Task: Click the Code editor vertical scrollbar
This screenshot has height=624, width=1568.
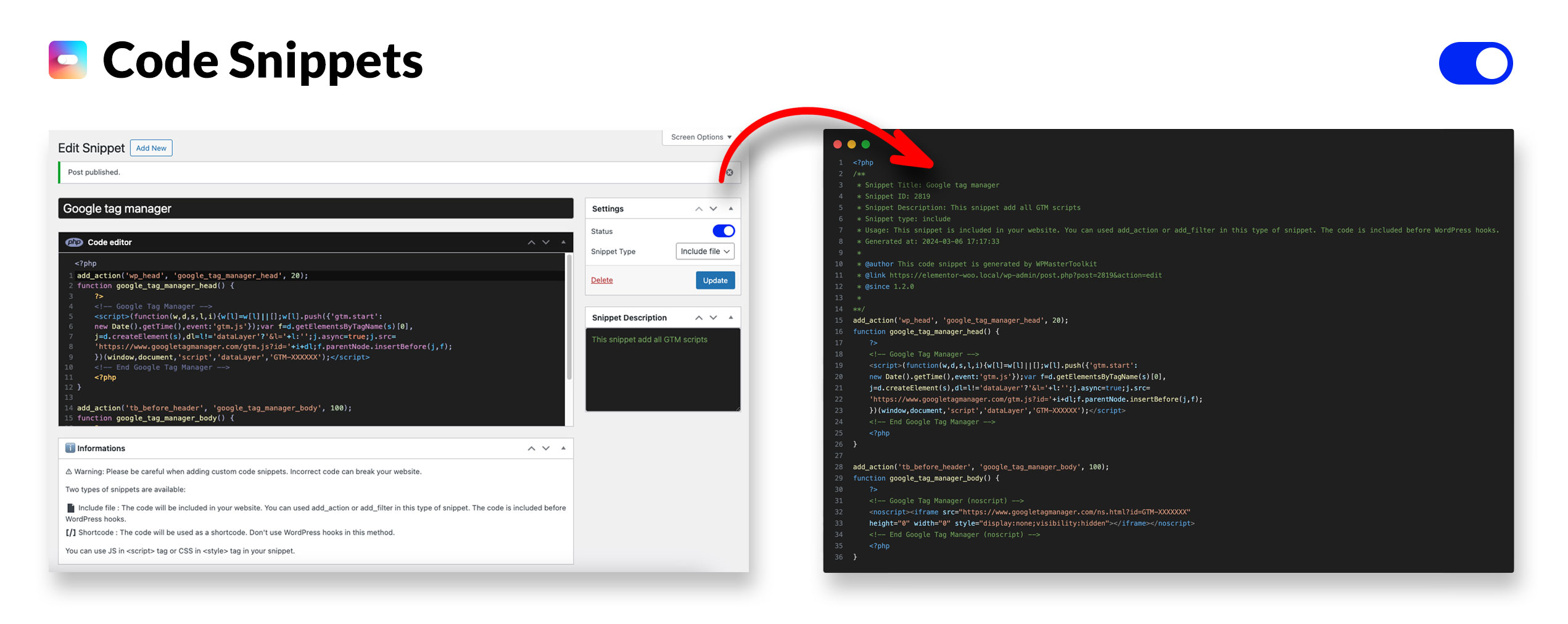Action: click(x=569, y=317)
